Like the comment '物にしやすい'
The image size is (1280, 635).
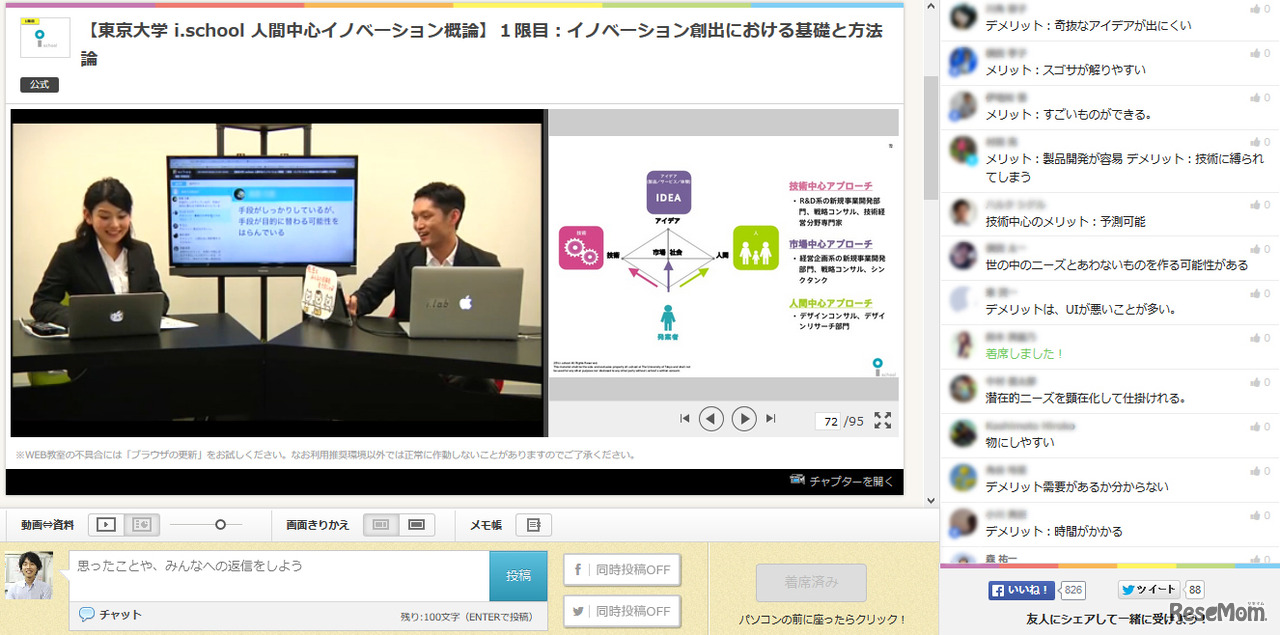coord(1259,423)
